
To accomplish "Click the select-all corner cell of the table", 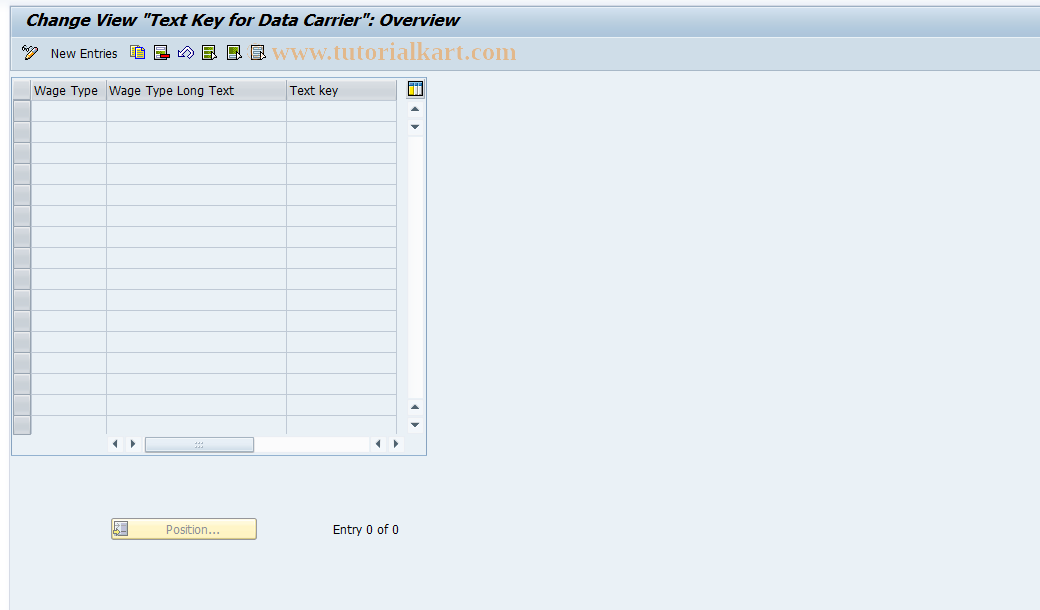I will [x=22, y=91].
